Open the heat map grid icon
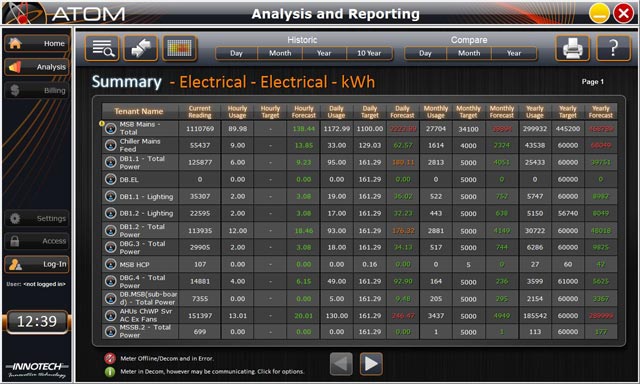The width and height of the screenshot is (640, 384). click(x=180, y=48)
